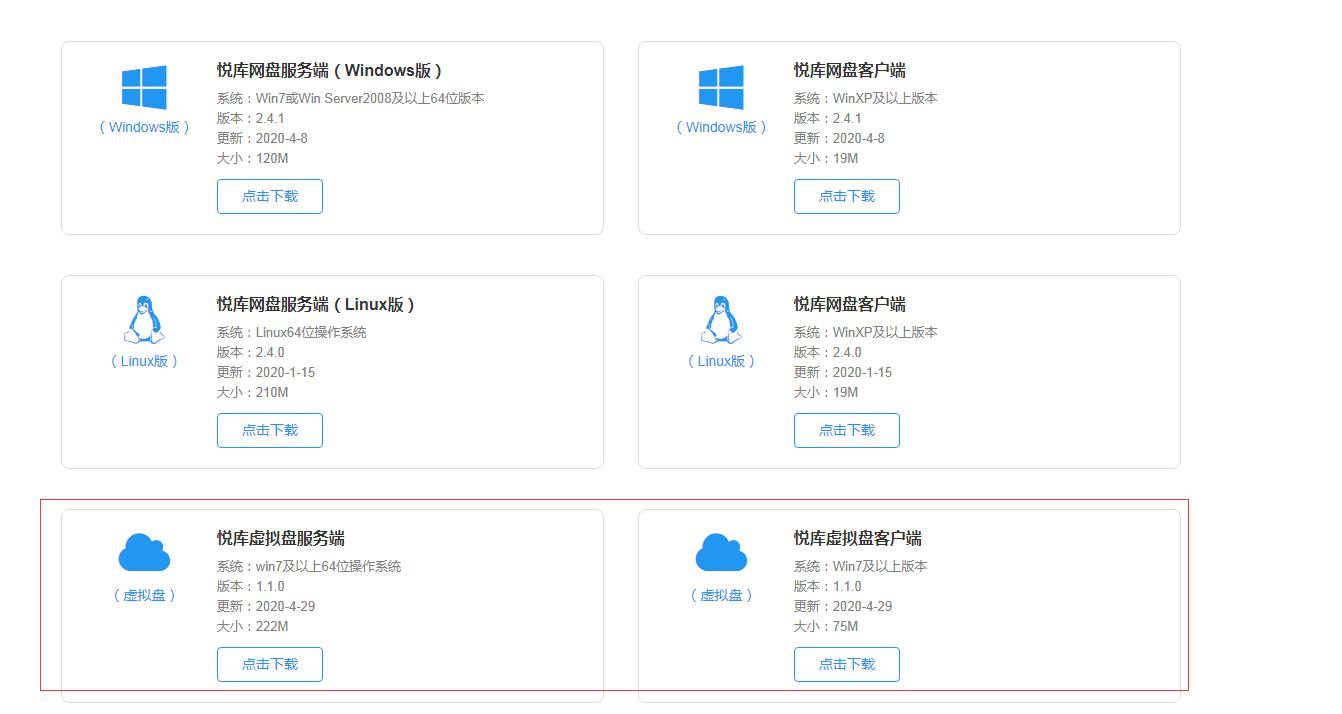Click title 悦库虚拟盘客户端
The image size is (1342, 714).
pyautogui.click(x=858, y=538)
